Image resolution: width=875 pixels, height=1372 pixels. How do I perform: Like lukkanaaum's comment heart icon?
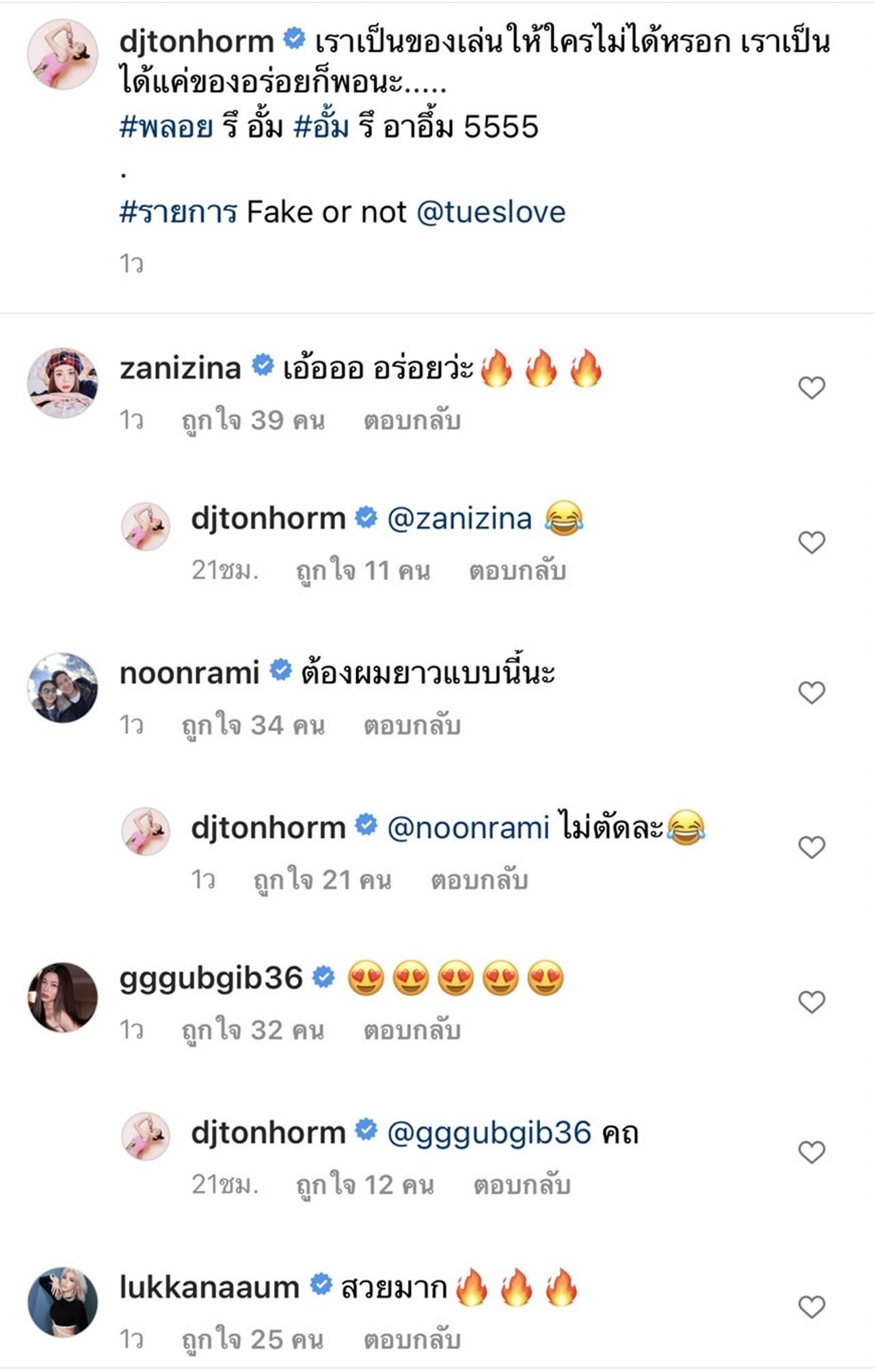[811, 1307]
